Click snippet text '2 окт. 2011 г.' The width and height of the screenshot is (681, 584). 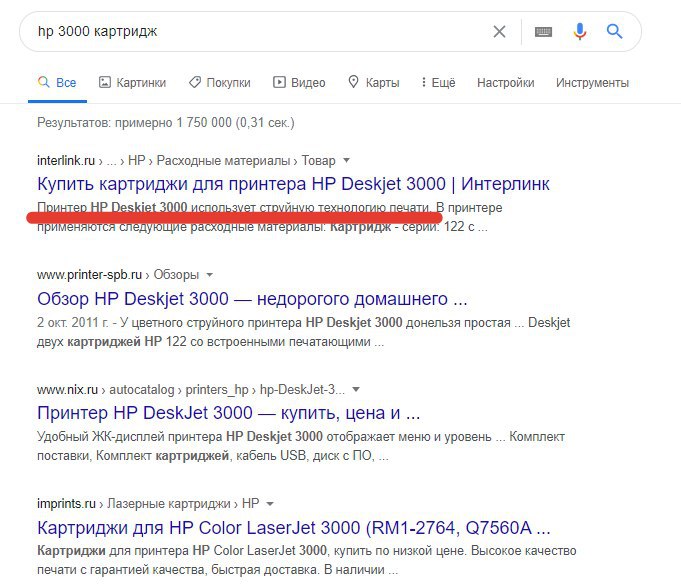click(73, 323)
